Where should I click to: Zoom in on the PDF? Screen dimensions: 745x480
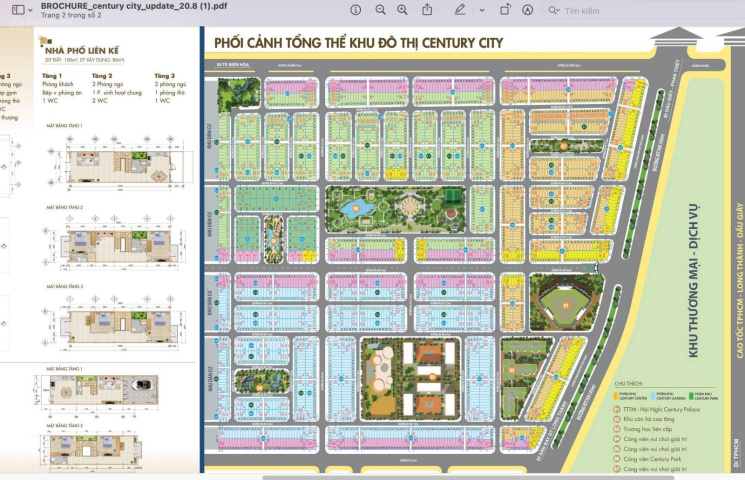tap(402, 10)
